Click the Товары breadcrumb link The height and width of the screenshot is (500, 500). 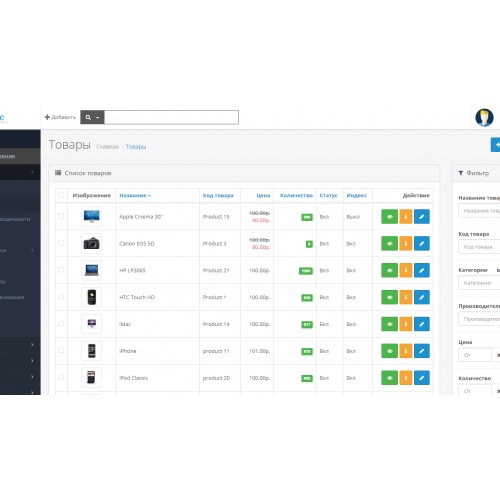[x=136, y=147]
